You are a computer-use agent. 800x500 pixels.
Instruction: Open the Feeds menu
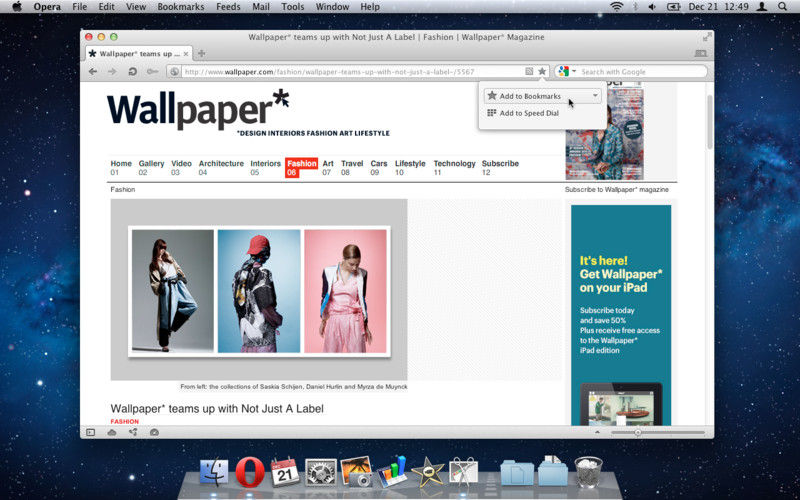228,7
